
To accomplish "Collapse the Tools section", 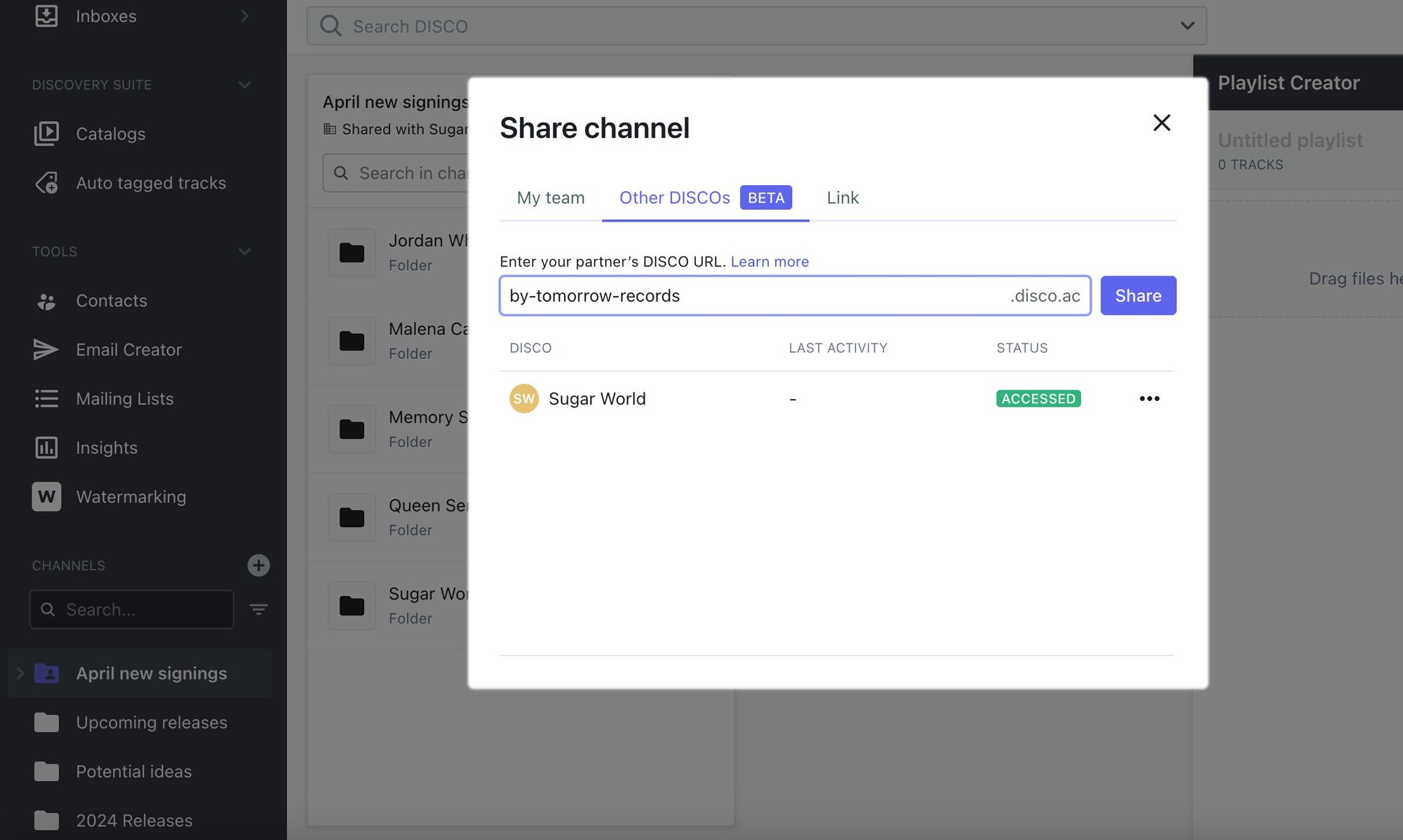I will tap(245, 252).
